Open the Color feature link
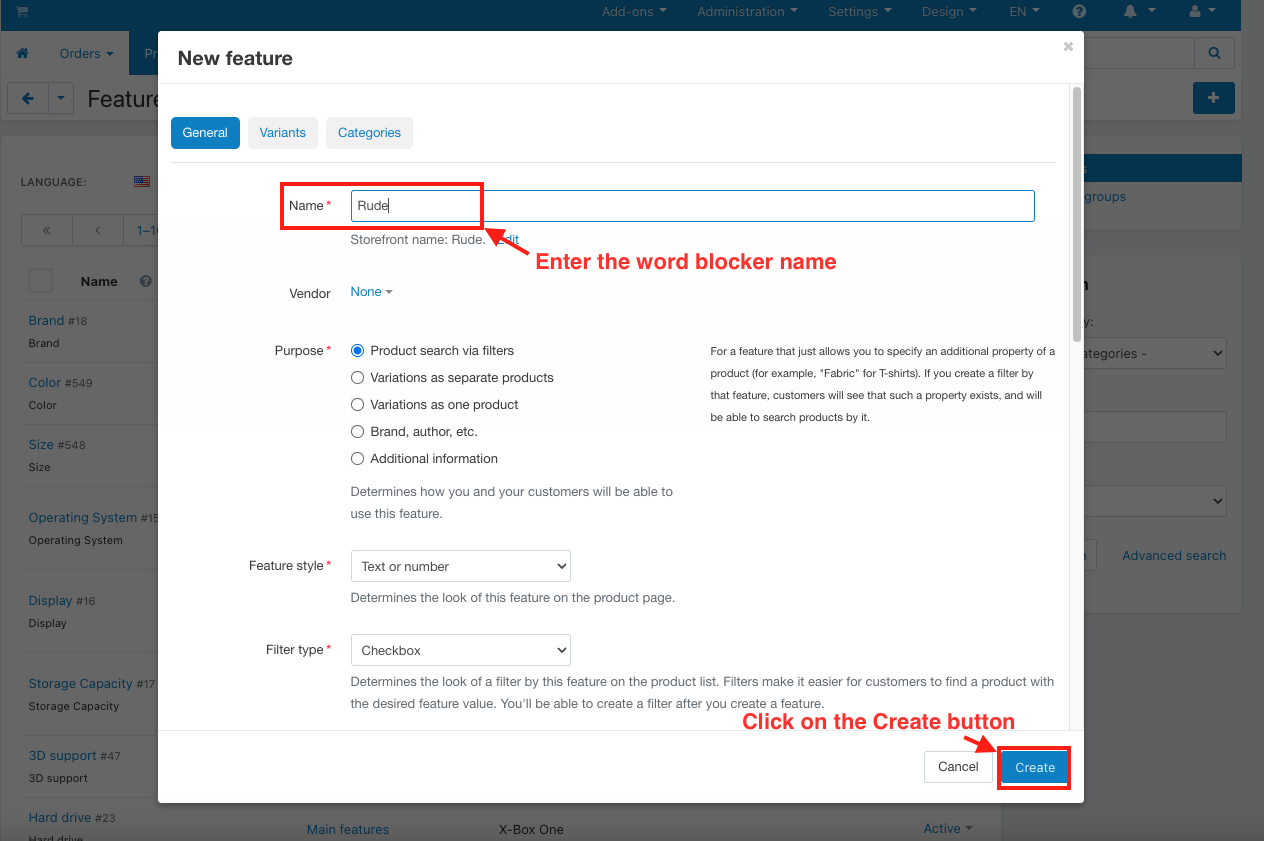Viewport: 1264px width, 841px height. (45, 383)
